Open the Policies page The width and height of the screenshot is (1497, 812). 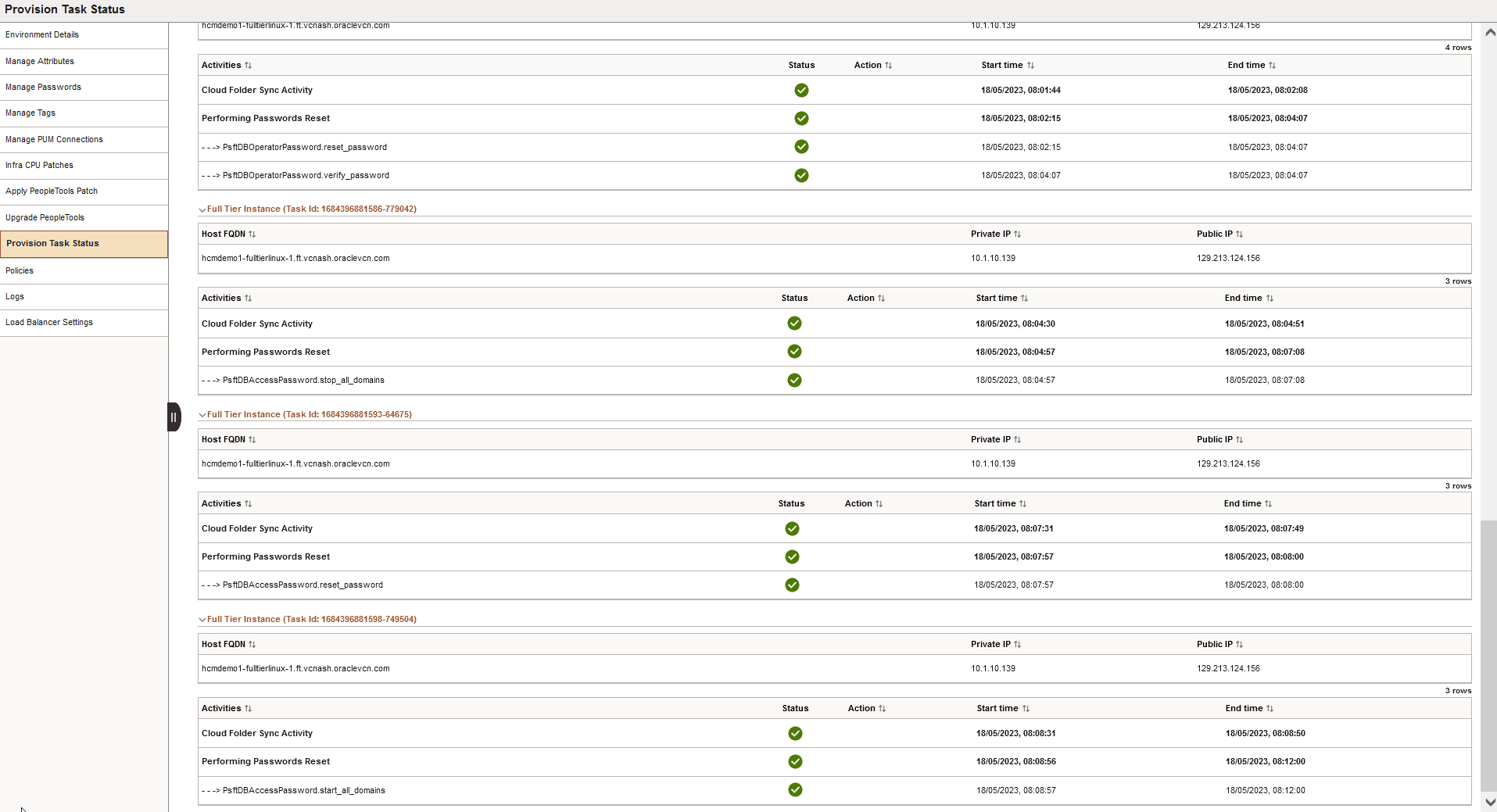click(20, 270)
